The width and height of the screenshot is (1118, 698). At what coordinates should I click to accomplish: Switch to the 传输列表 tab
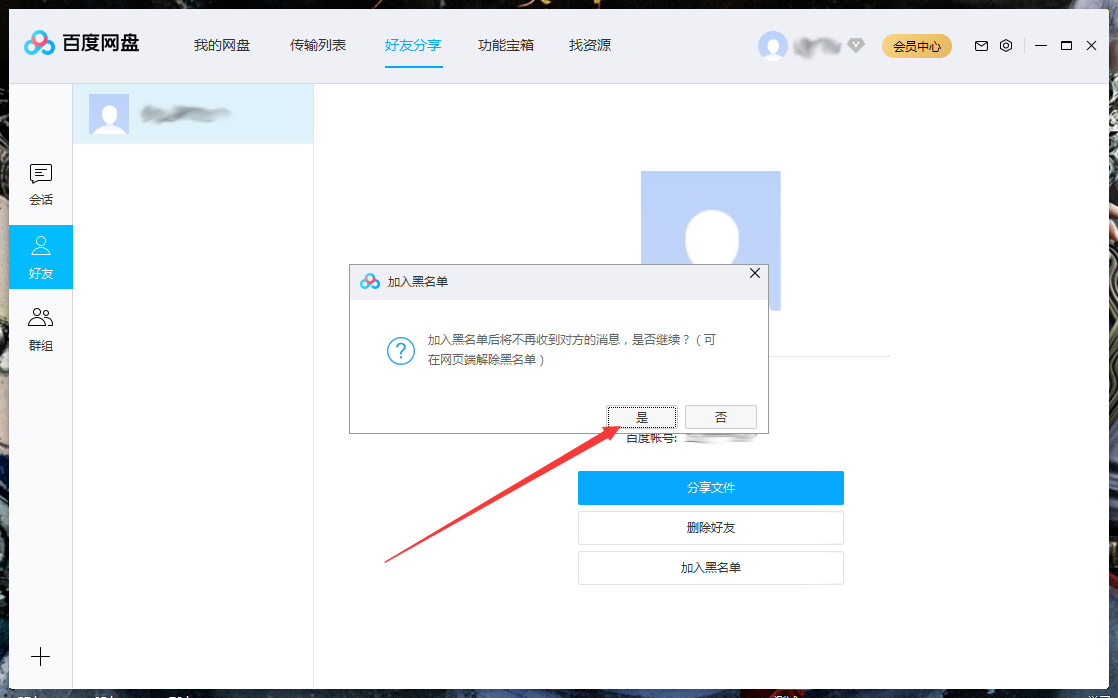click(318, 45)
